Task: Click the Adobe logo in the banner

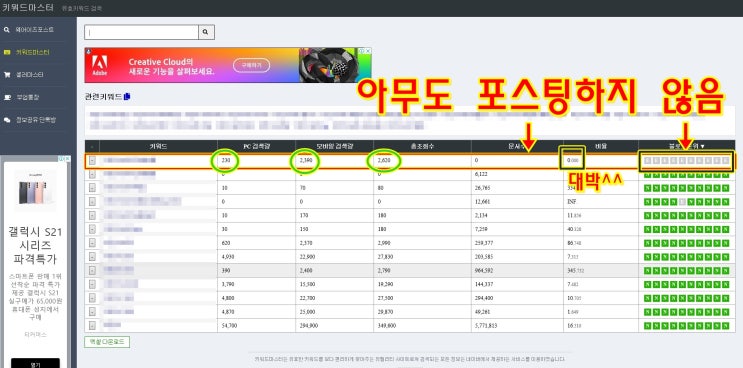Action: pos(100,65)
